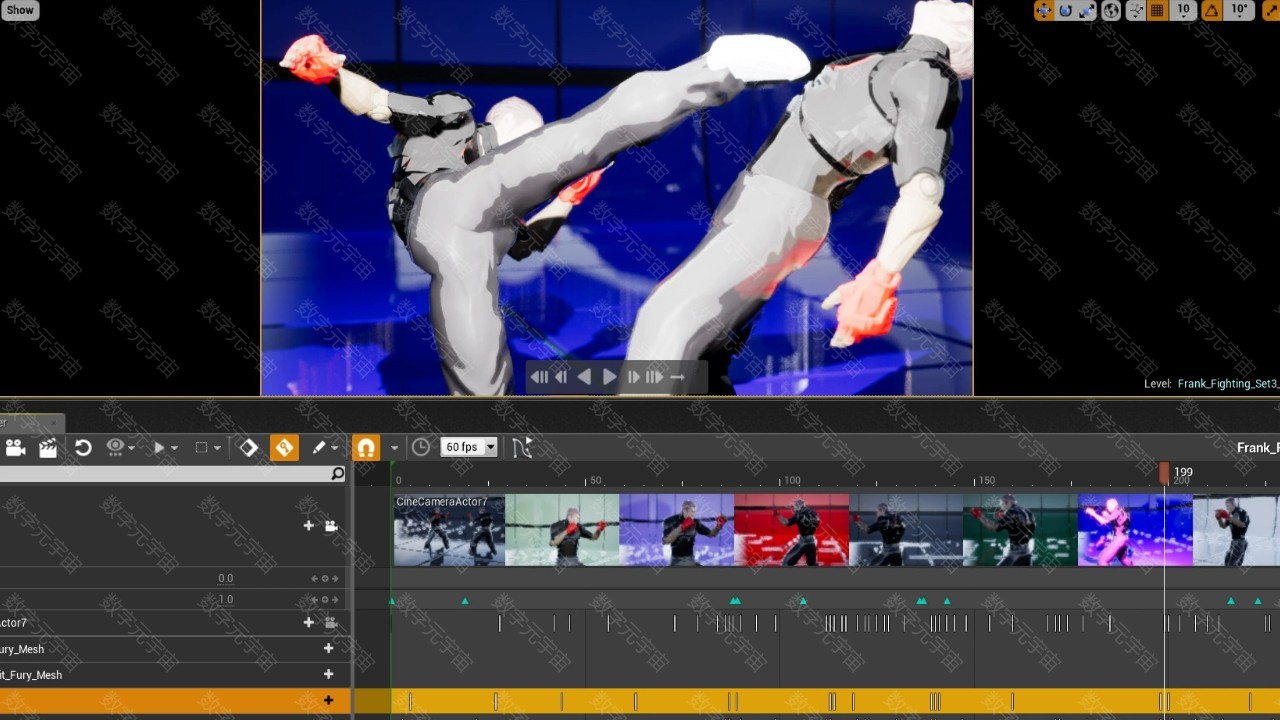The height and width of the screenshot is (720, 1280).
Task: Open selection edit tool dropdown
Action: [x=208, y=448]
